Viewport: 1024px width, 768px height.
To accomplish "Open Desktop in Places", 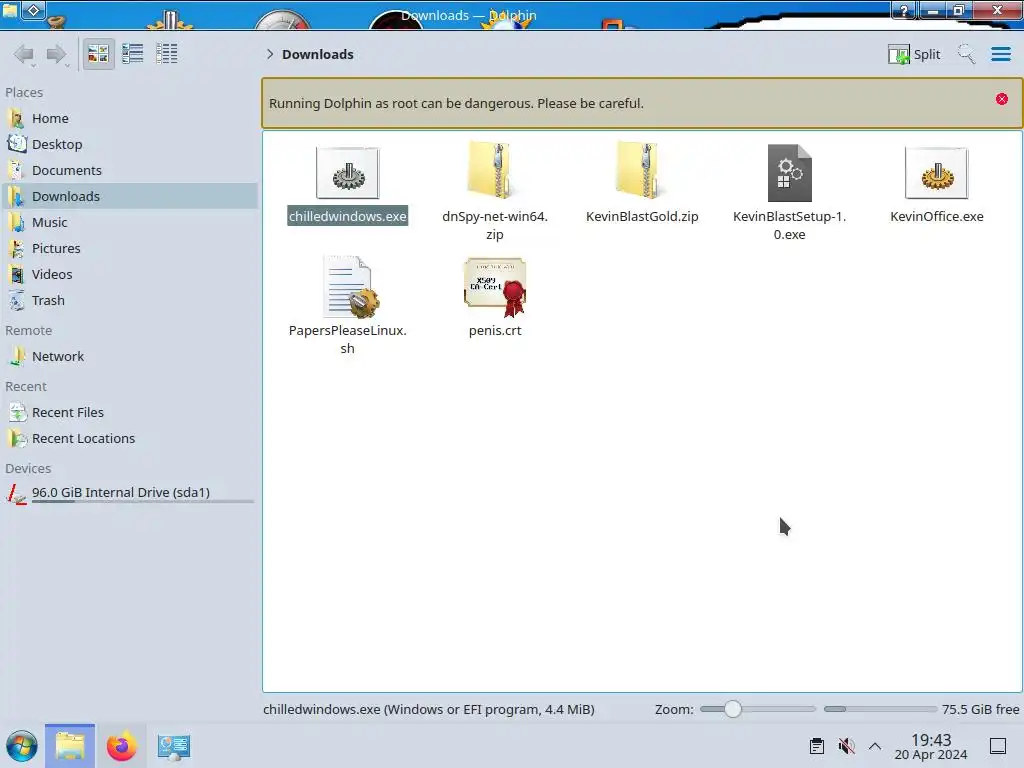I will pos(129,144).
